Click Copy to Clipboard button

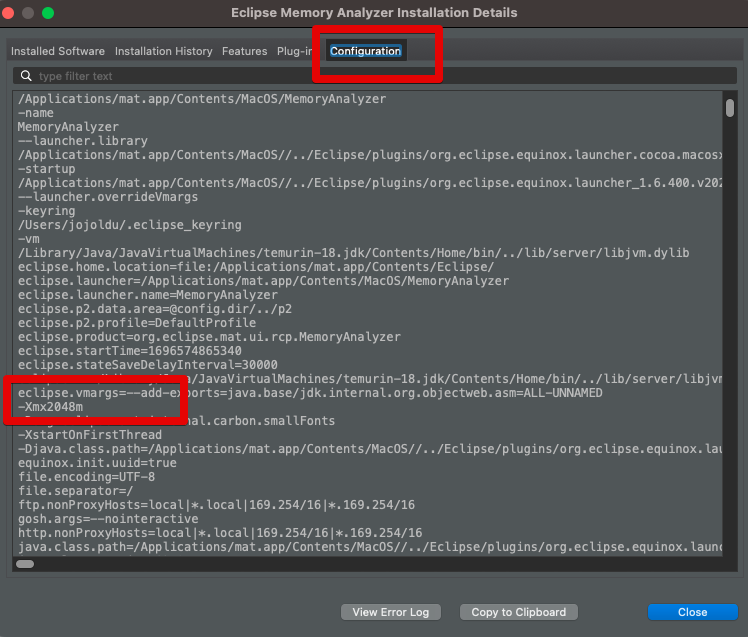tap(519, 612)
